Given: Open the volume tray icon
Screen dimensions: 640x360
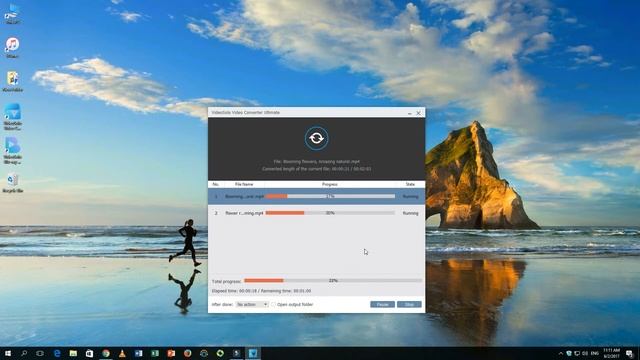Looking at the screenshot, I should [585, 353].
